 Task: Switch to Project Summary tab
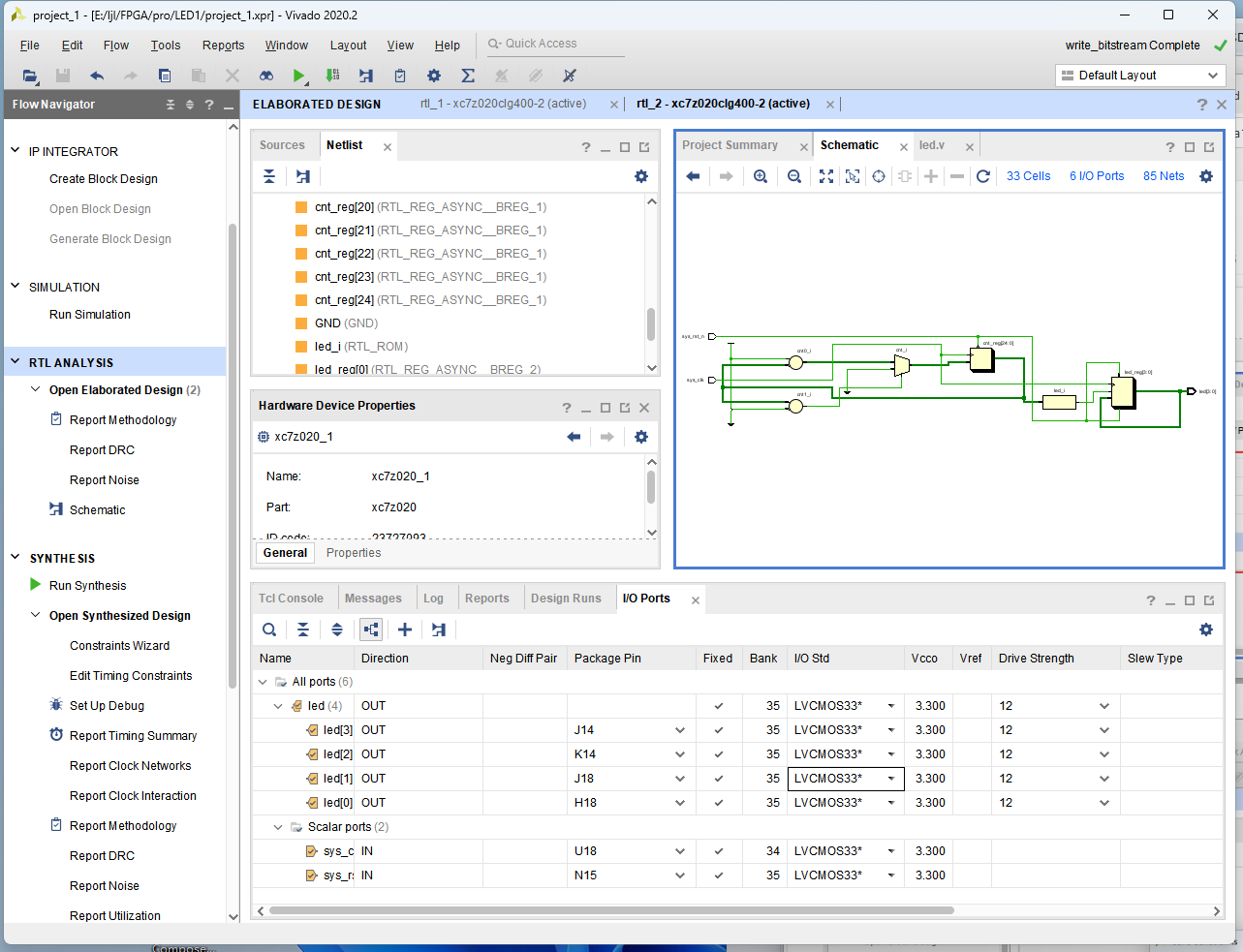click(730, 145)
